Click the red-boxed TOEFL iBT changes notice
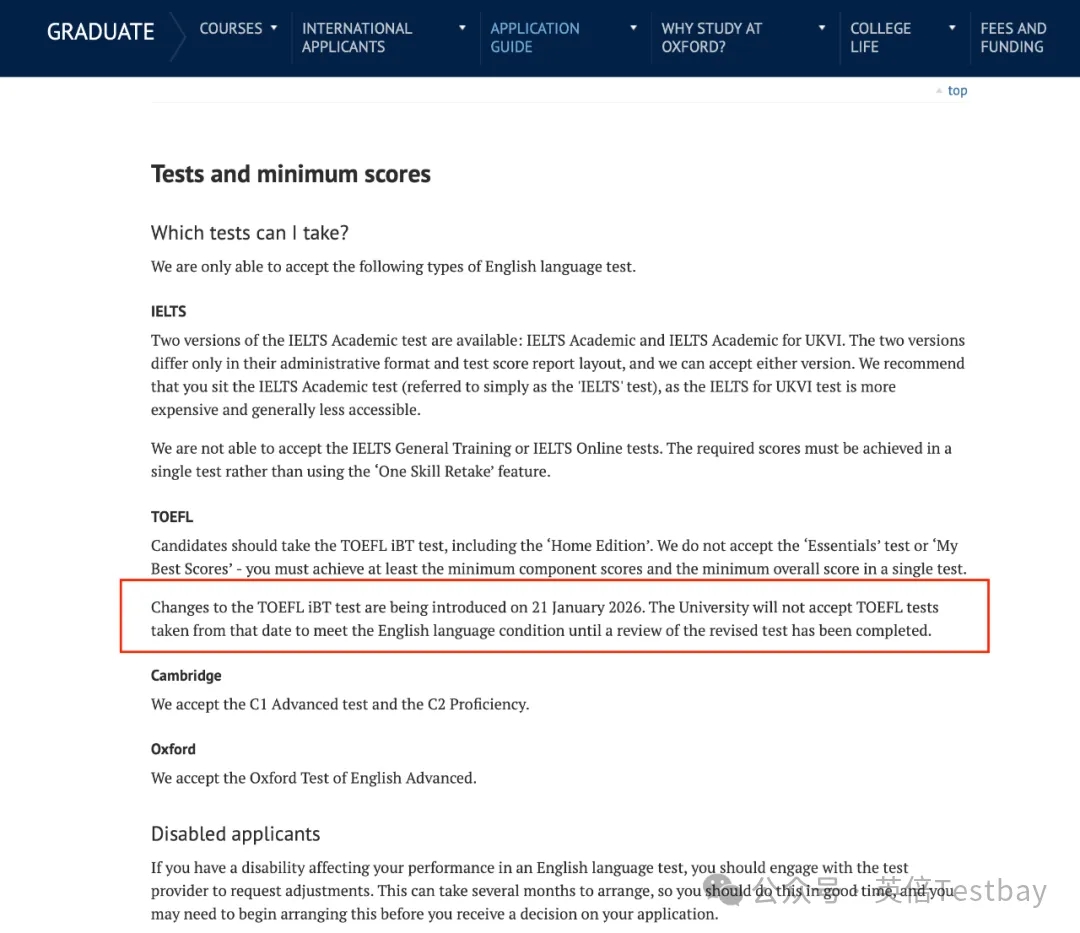Image resolution: width=1080 pixels, height=933 pixels. pos(554,619)
